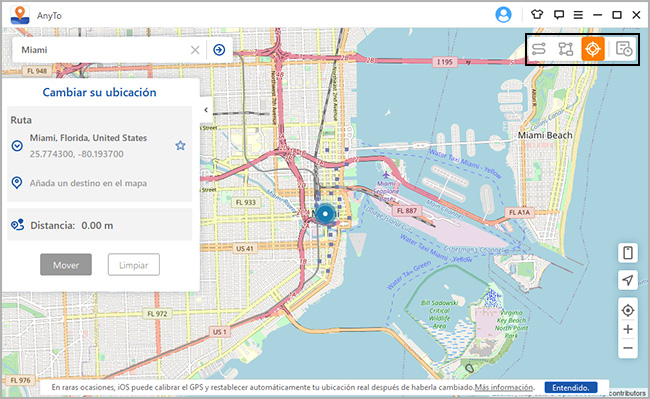Click the Mover button
Image resolution: width=650 pixels, height=399 pixels.
66,265
